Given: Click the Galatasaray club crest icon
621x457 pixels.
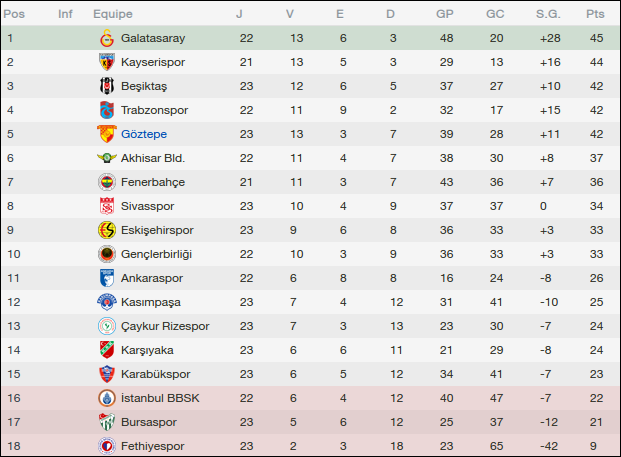Looking at the screenshot, I should [105, 38].
